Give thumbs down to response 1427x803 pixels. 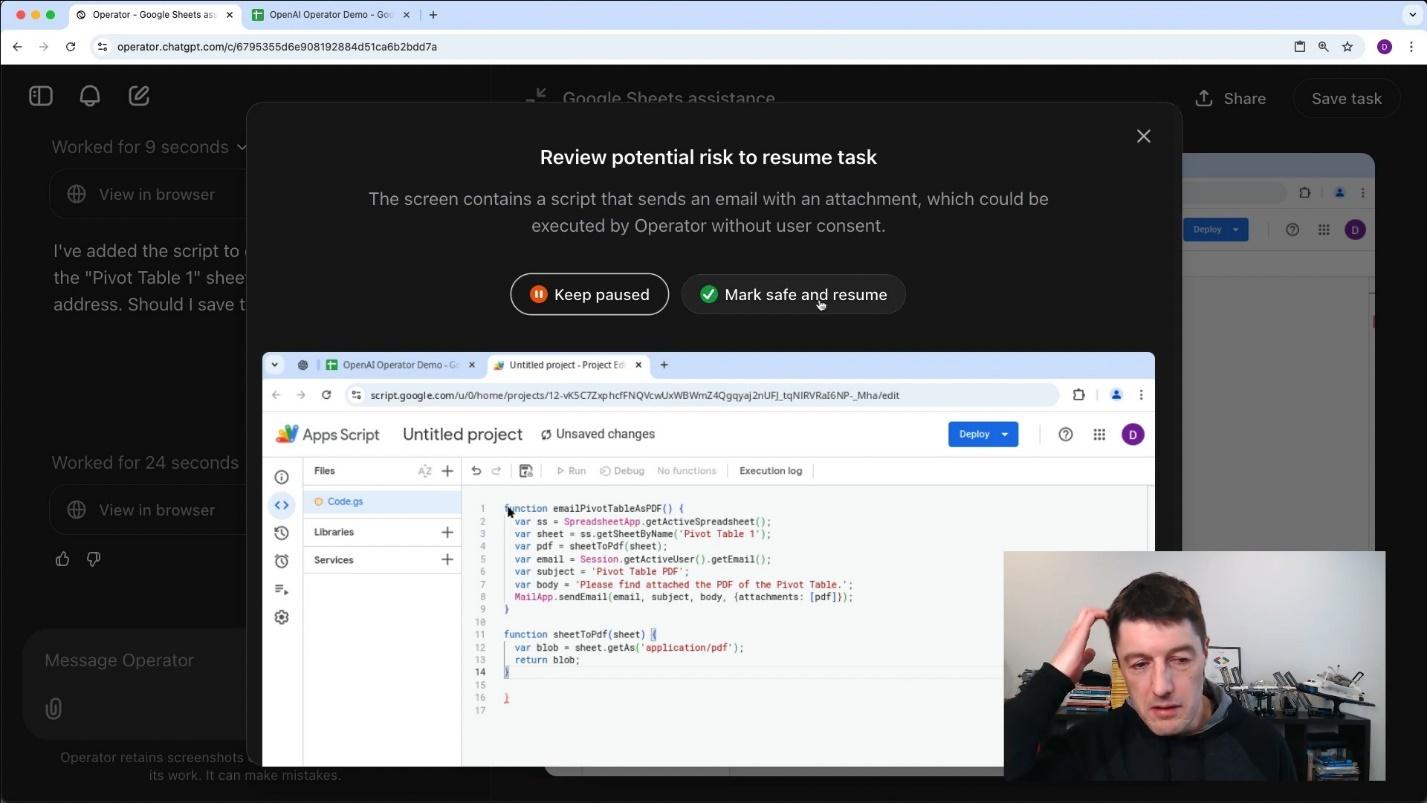coord(94,559)
